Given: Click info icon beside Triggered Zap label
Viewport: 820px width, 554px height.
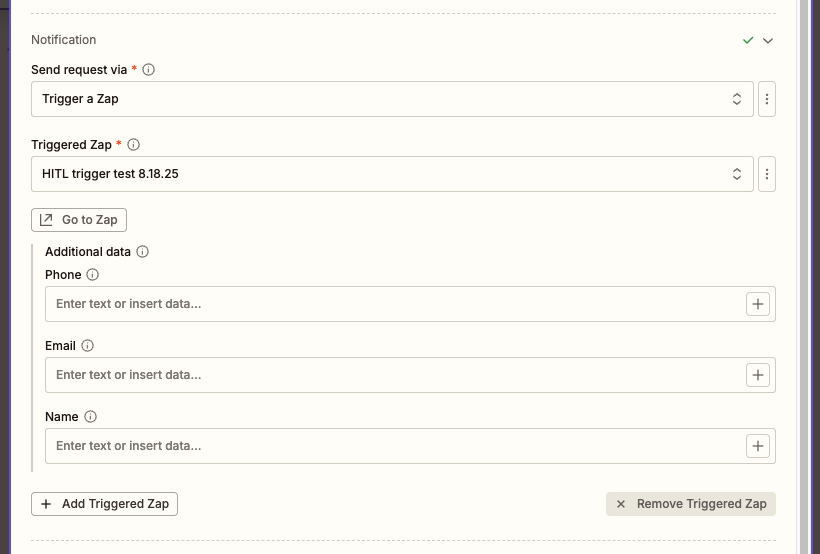Looking at the screenshot, I should click(x=134, y=145).
